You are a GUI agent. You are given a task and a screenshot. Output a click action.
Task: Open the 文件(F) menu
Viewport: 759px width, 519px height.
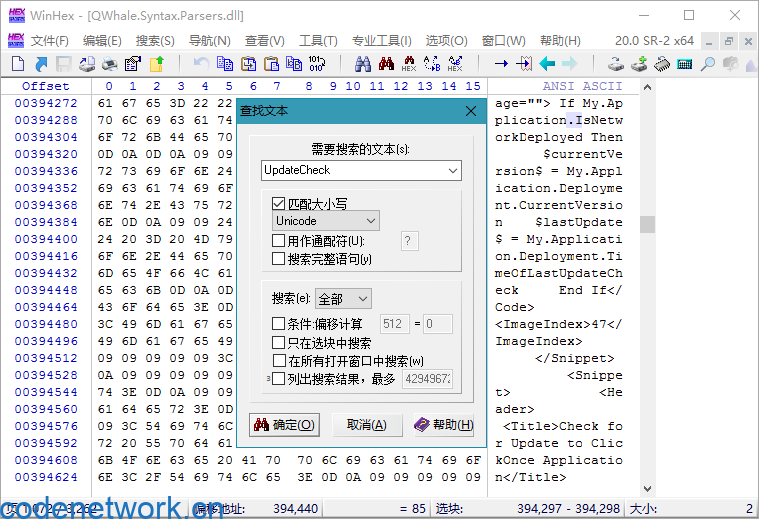[x=50, y=41]
